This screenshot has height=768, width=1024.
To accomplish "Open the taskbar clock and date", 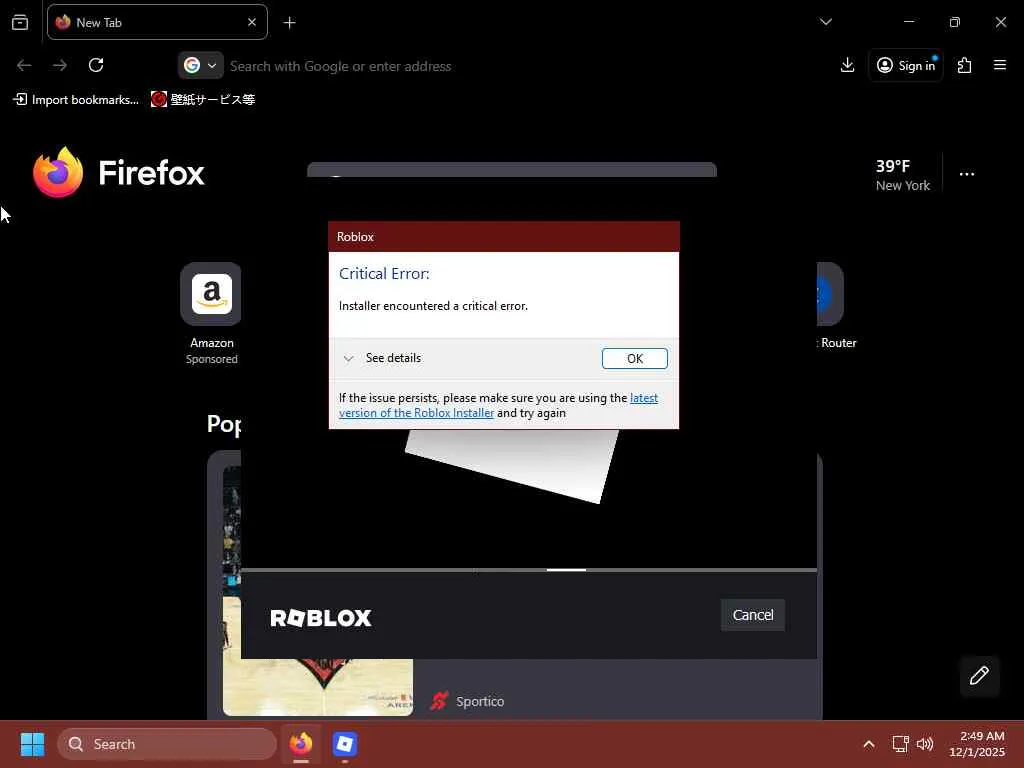I will [x=977, y=744].
